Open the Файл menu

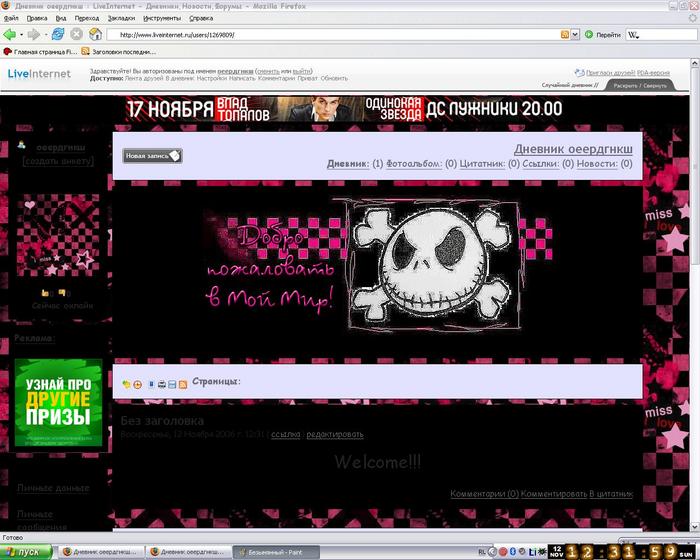[x=11, y=18]
